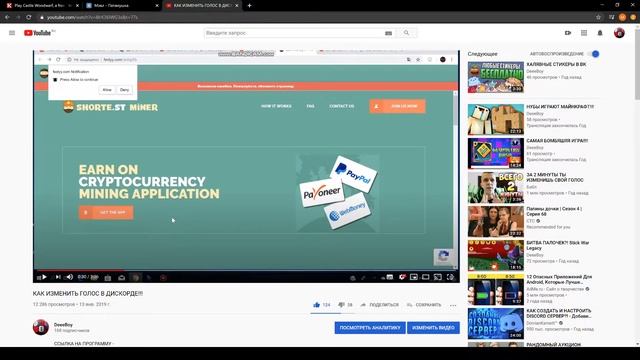Open НУБЫ ИГРАЮТ МАЙНКРАФТ video title
640x360 pixels.
pos(560,107)
